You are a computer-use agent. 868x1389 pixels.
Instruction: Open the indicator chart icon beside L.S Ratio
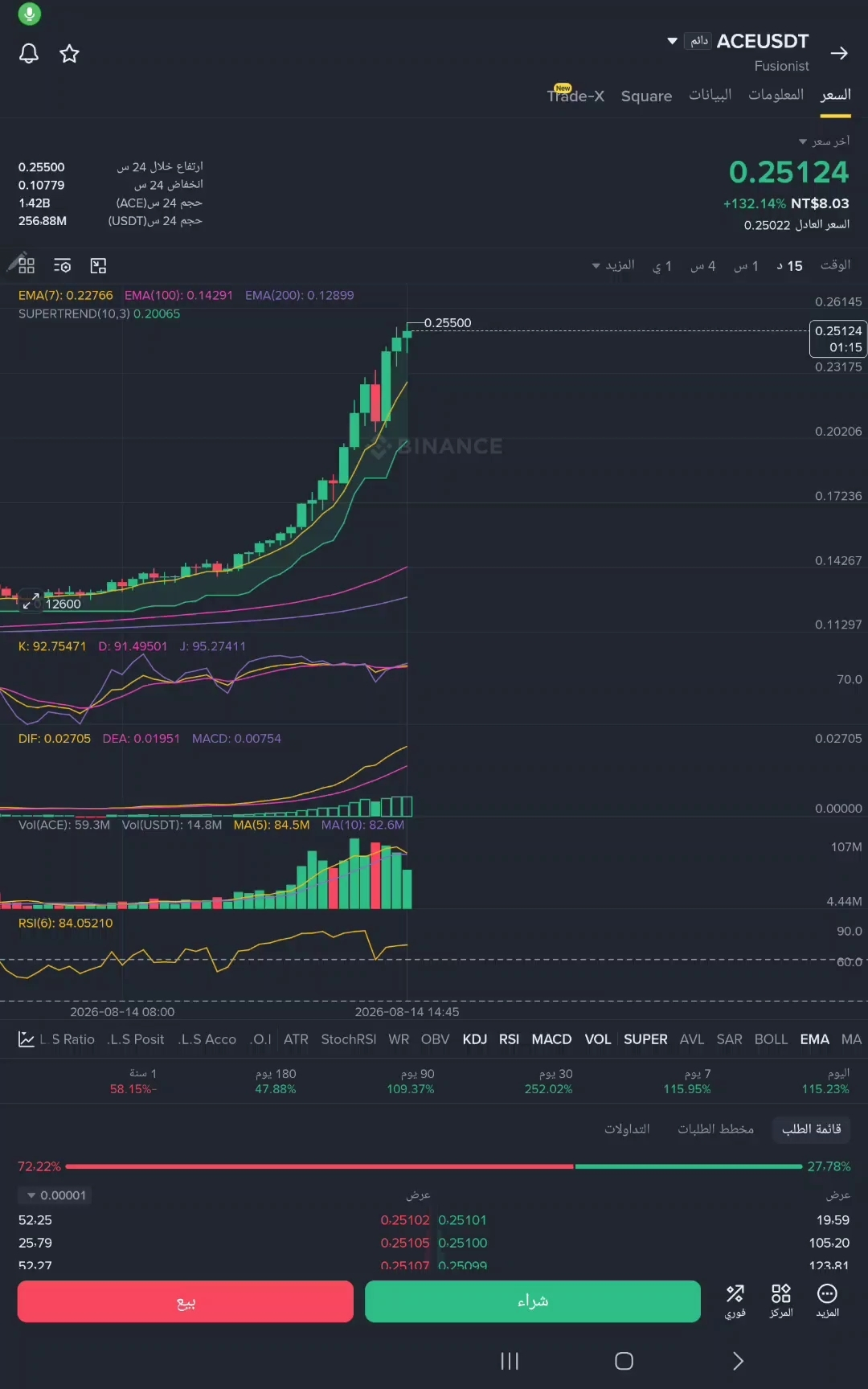point(26,1039)
